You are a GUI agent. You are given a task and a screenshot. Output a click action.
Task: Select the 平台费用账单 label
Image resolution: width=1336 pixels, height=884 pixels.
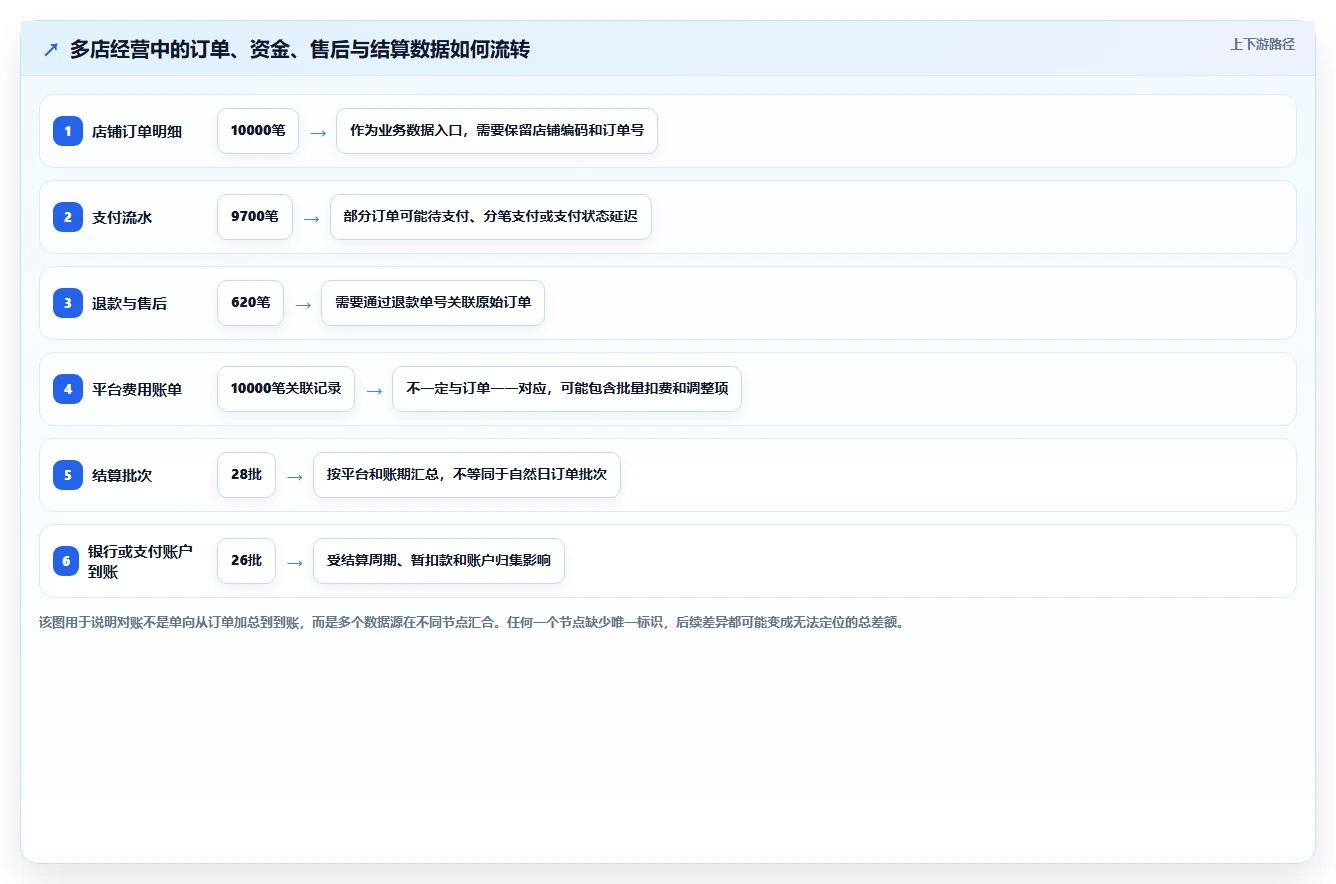coord(137,389)
